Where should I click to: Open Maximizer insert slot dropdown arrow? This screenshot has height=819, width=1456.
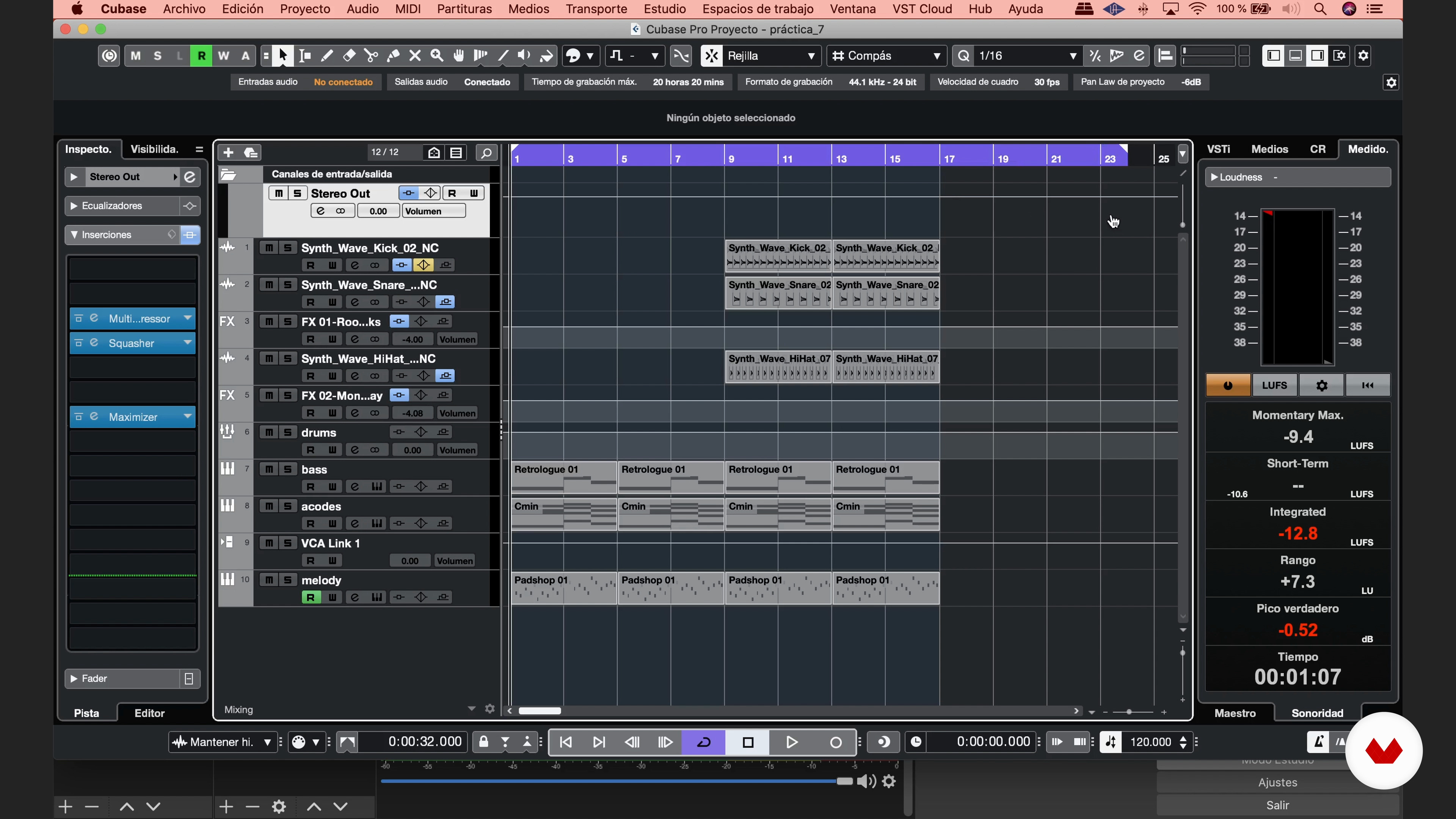tap(187, 417)
